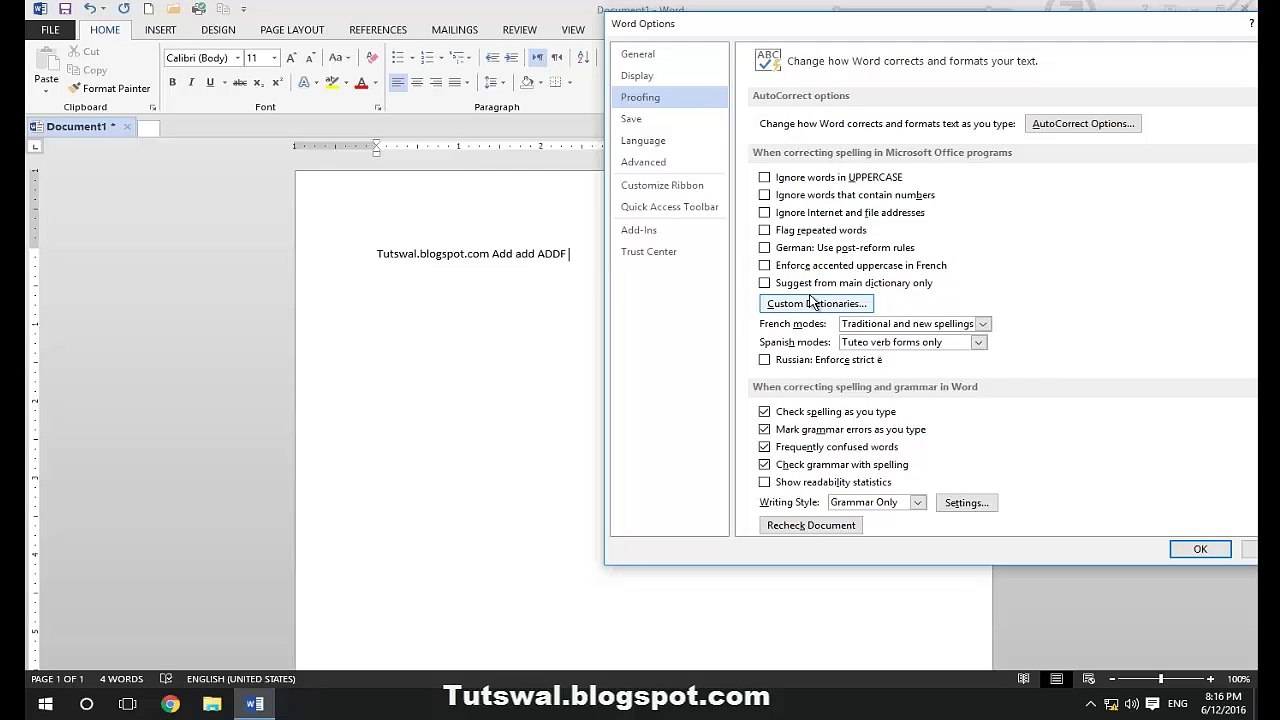
Task: Adjust the zoom slider in status bar
Action: (1161, 679)
